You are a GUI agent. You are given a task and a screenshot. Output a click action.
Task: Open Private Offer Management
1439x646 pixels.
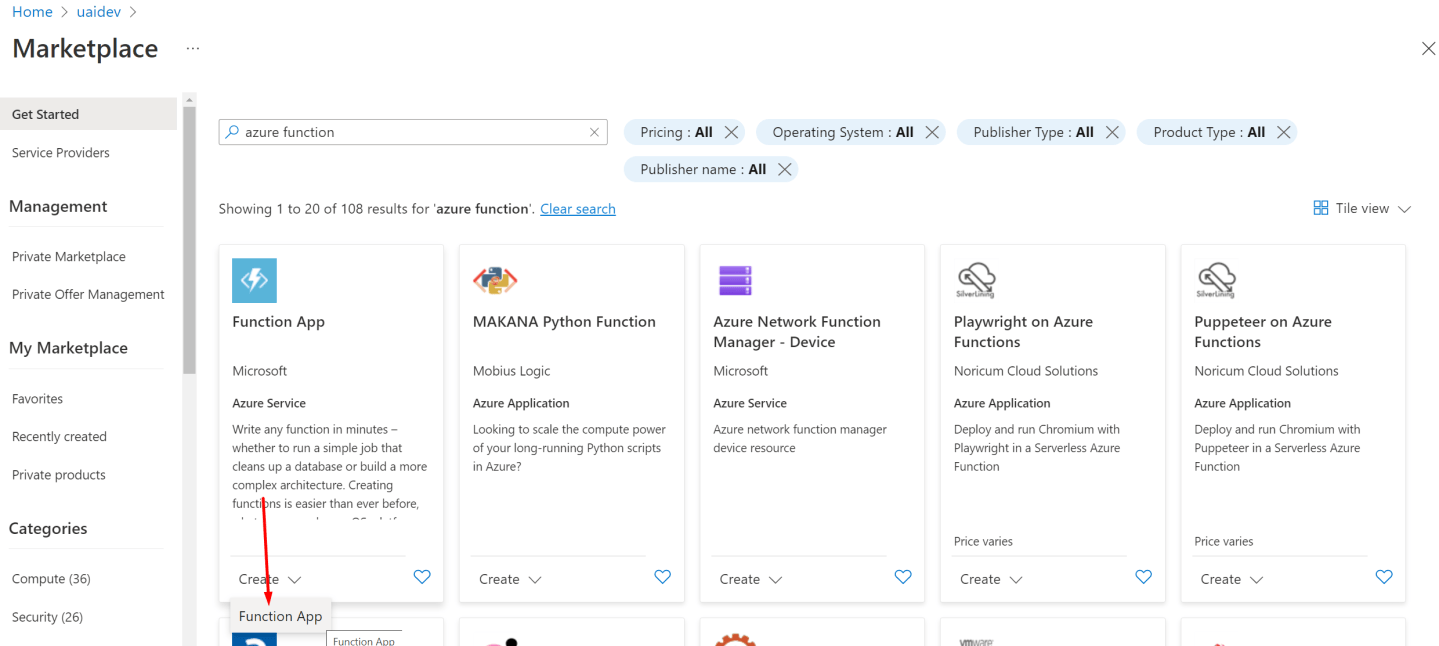pos(88,295)
